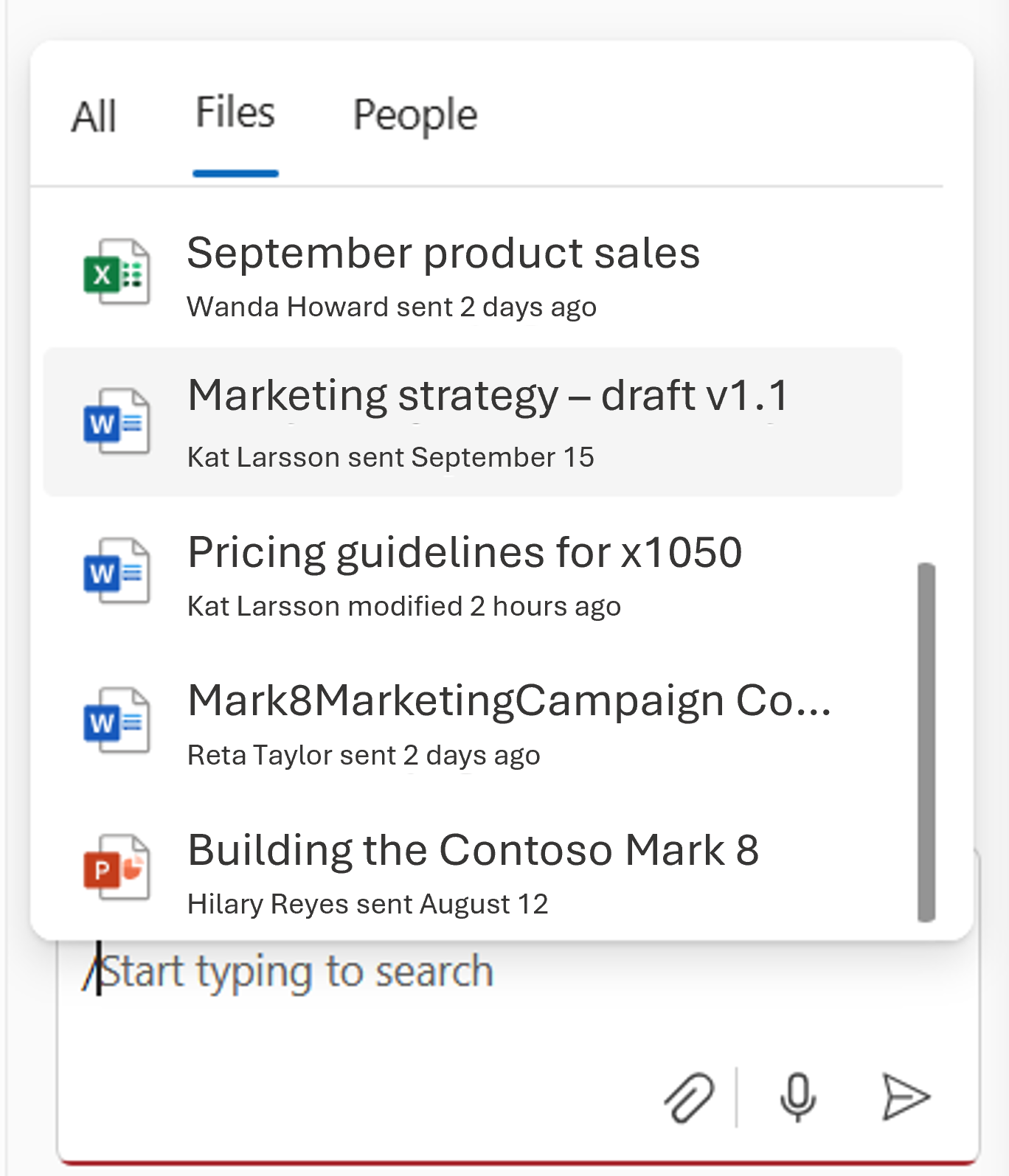The height and width of the screenshot is (1176, 1009).
Task: Click 'Hilary Reyes sent August 12' text
Action: click(x=368, y=904)
